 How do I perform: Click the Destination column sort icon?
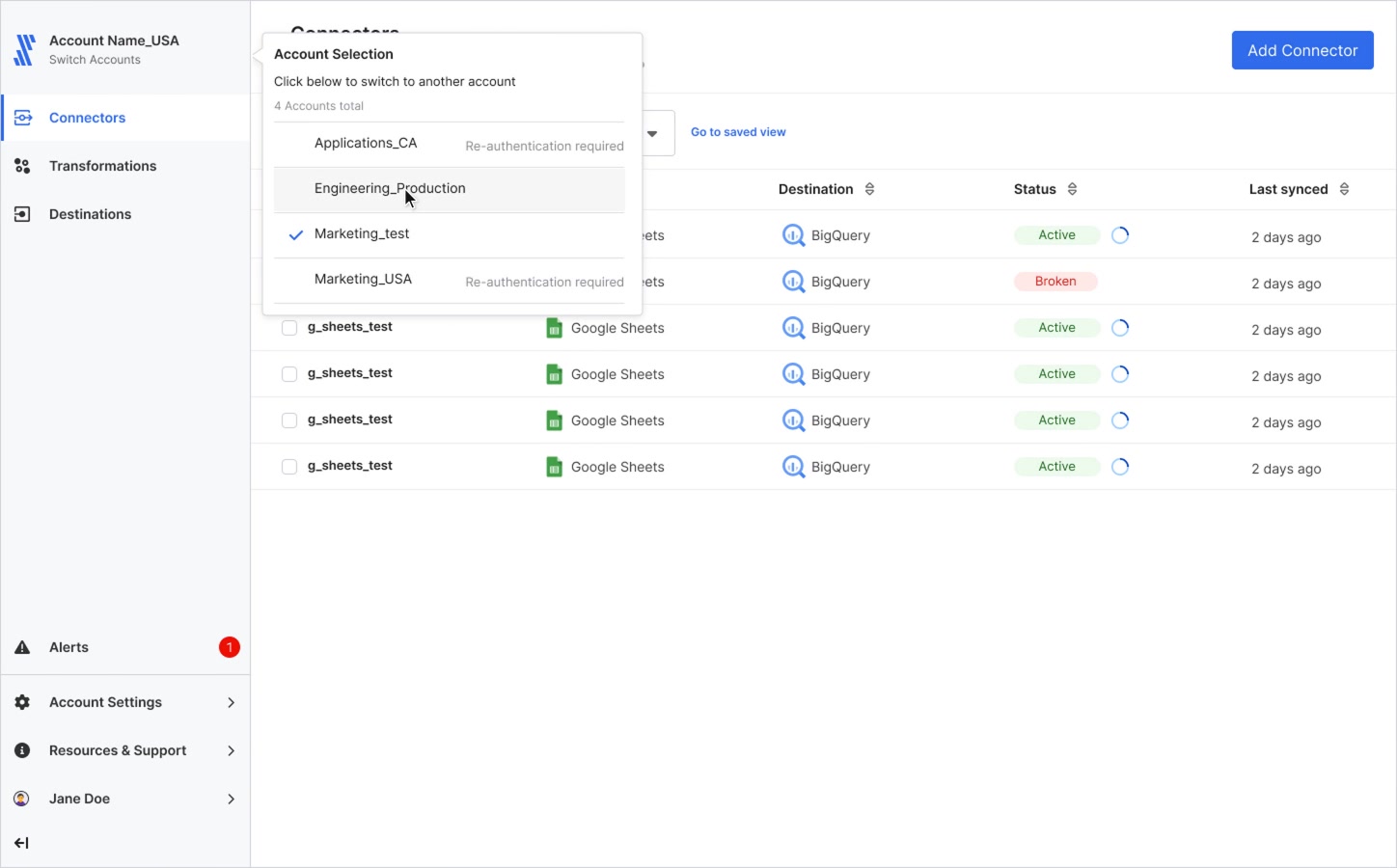[869, 189]
